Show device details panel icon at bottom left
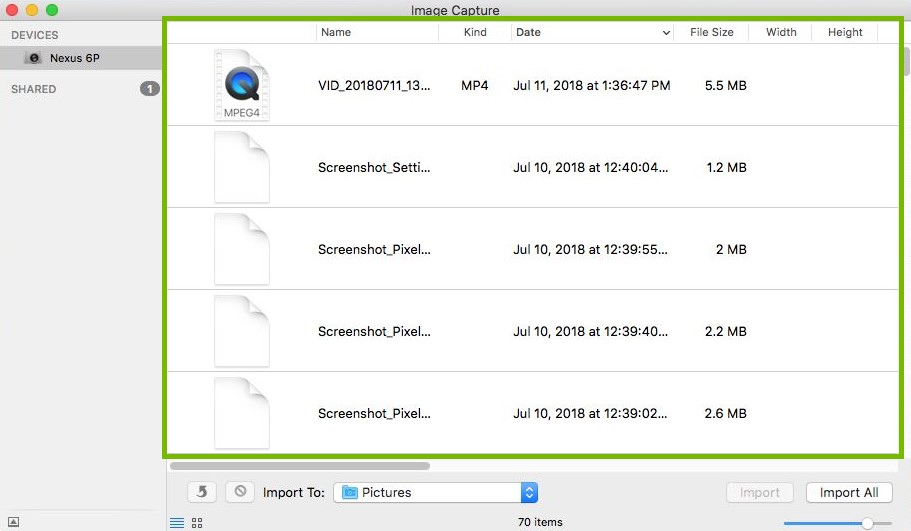Image resolution: width=911 pixels, height=531 pixels. point(13,522)
